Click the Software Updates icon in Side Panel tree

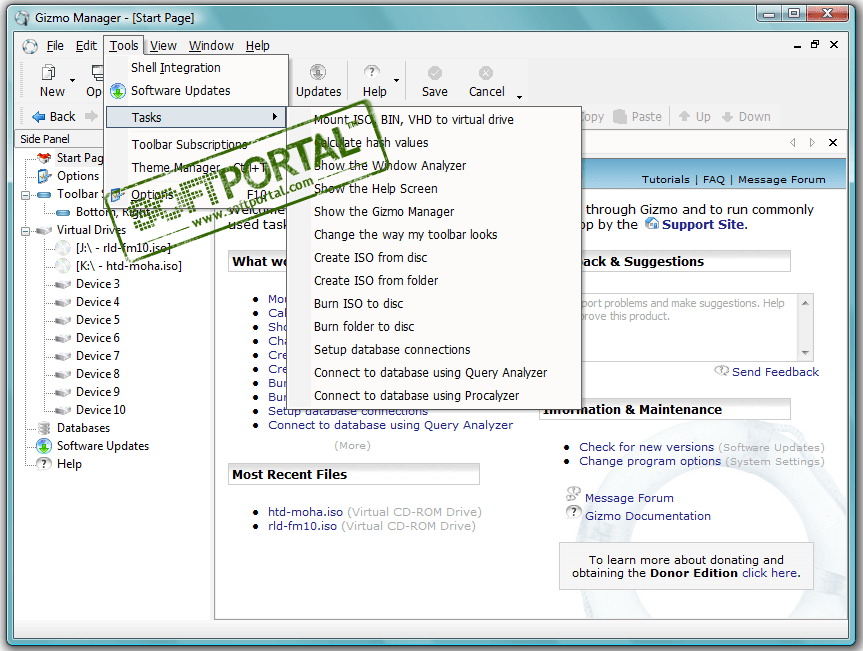44,446
